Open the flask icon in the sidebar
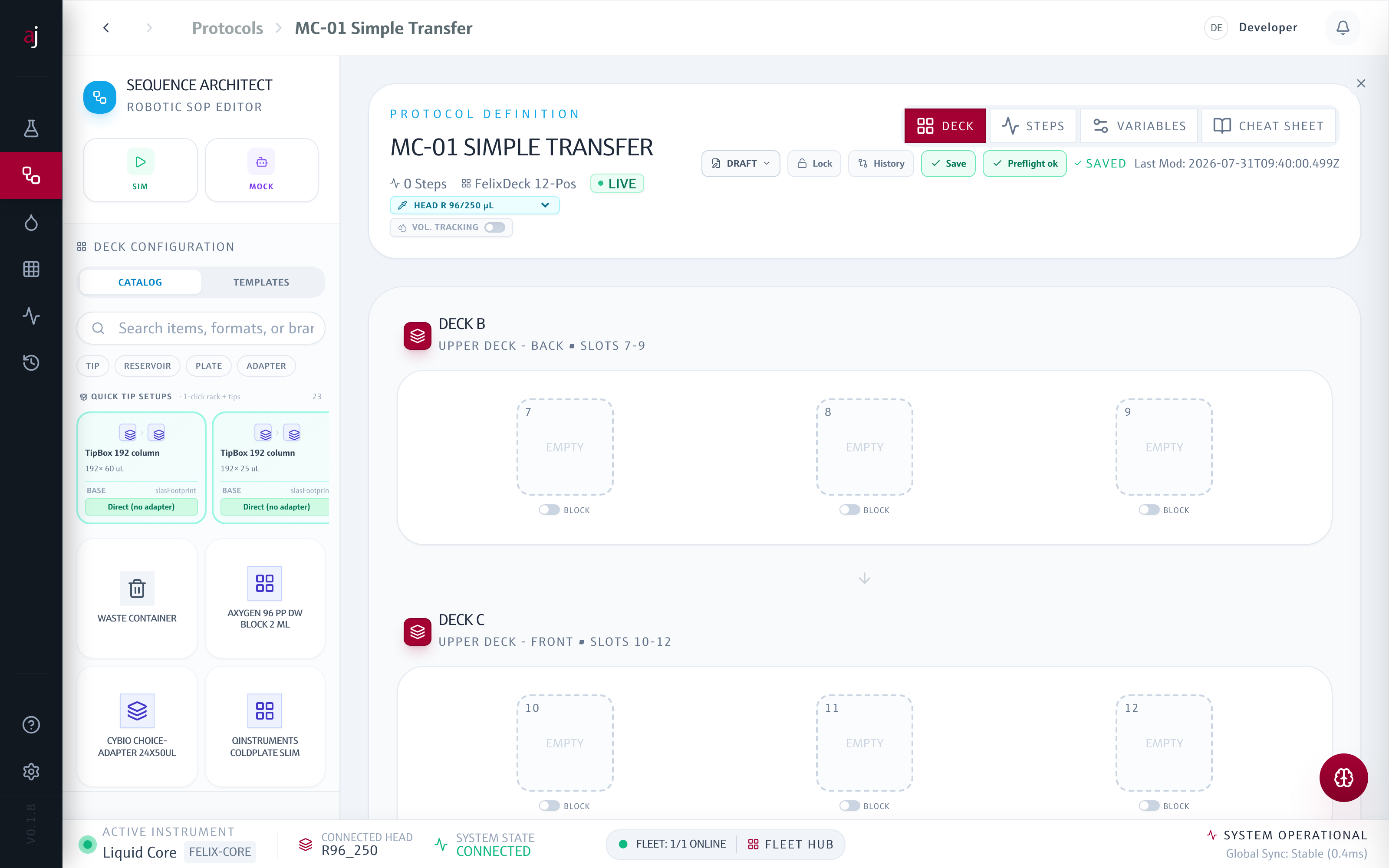 tap(31, 128)
